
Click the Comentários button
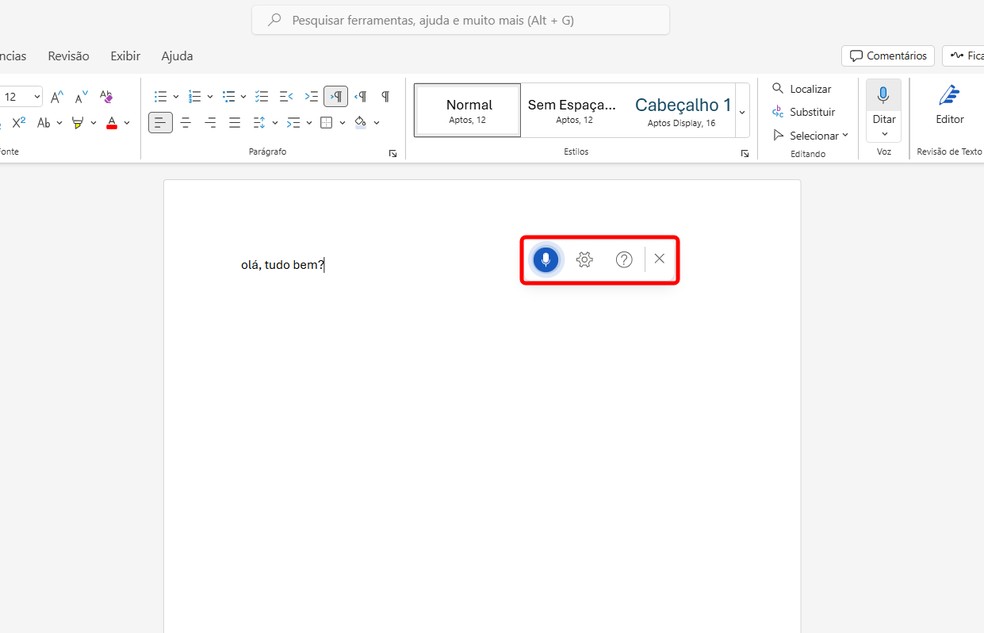click(888, 55)
